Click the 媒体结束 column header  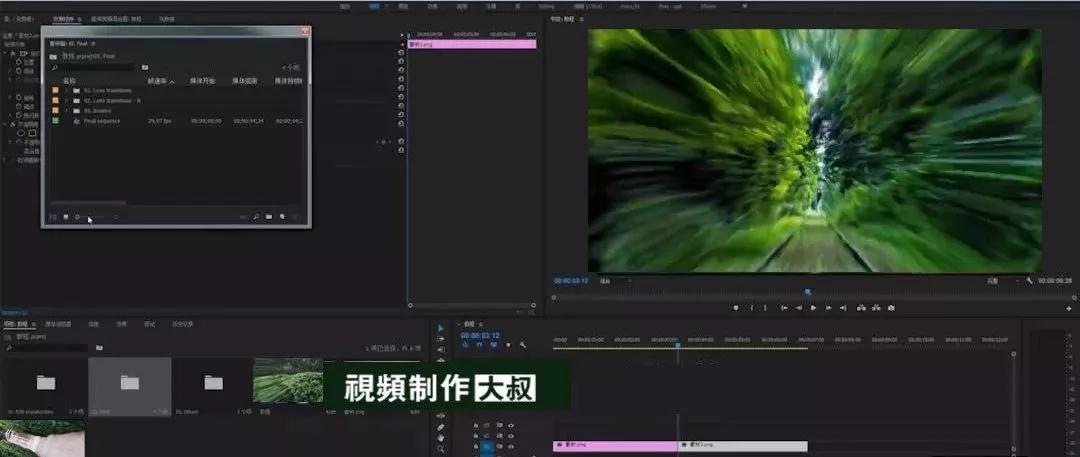point(245,81)
